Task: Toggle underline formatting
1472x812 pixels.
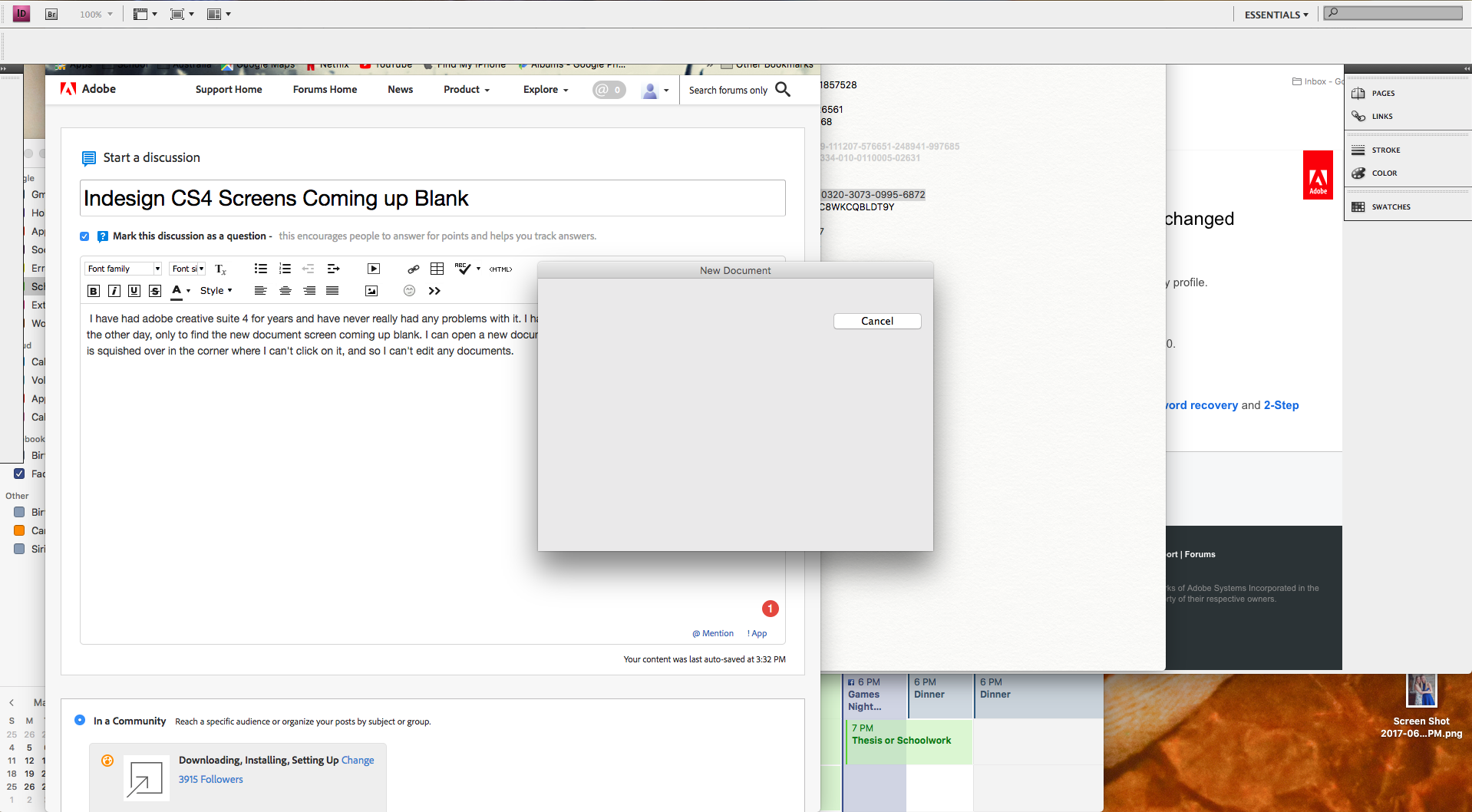Action: (x=134, y=291)
